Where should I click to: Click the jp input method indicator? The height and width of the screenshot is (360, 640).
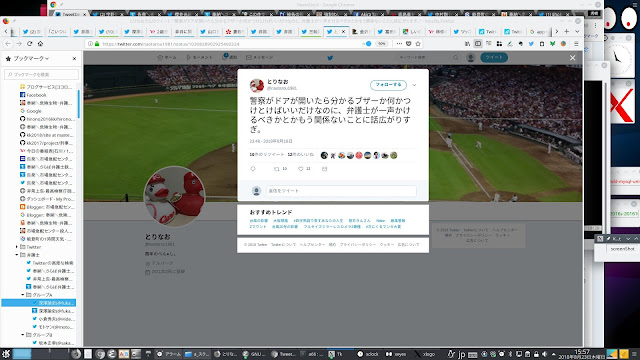[461, 354]
